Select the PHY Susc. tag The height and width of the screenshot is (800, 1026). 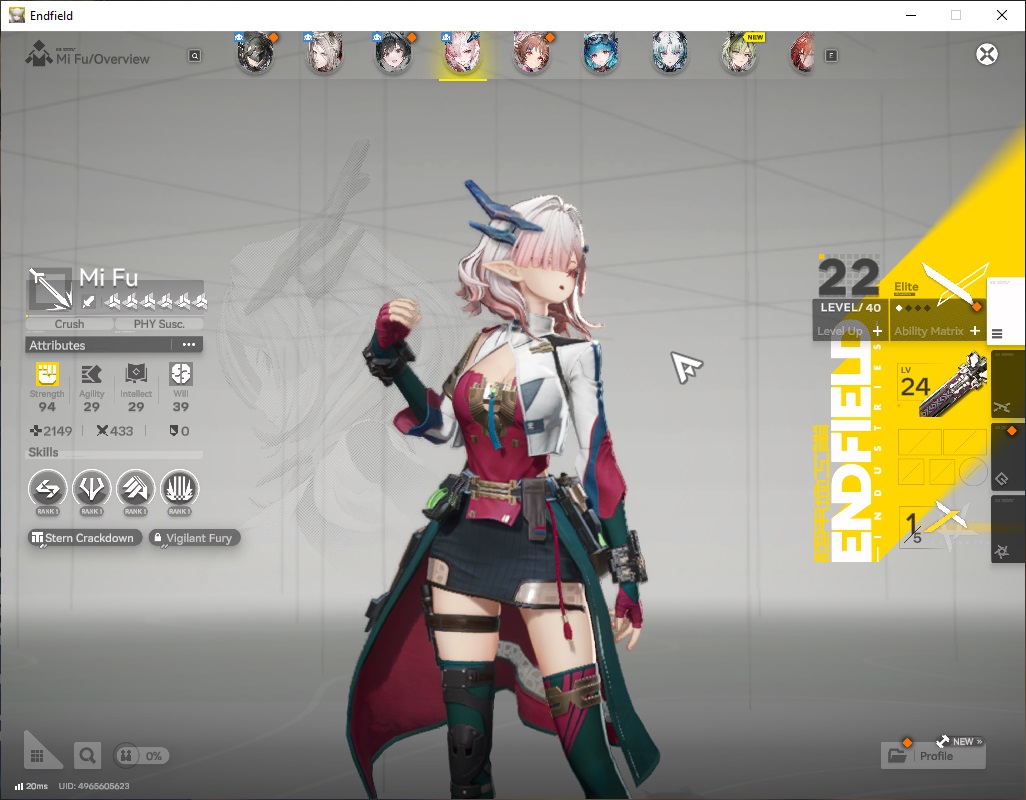159,324
